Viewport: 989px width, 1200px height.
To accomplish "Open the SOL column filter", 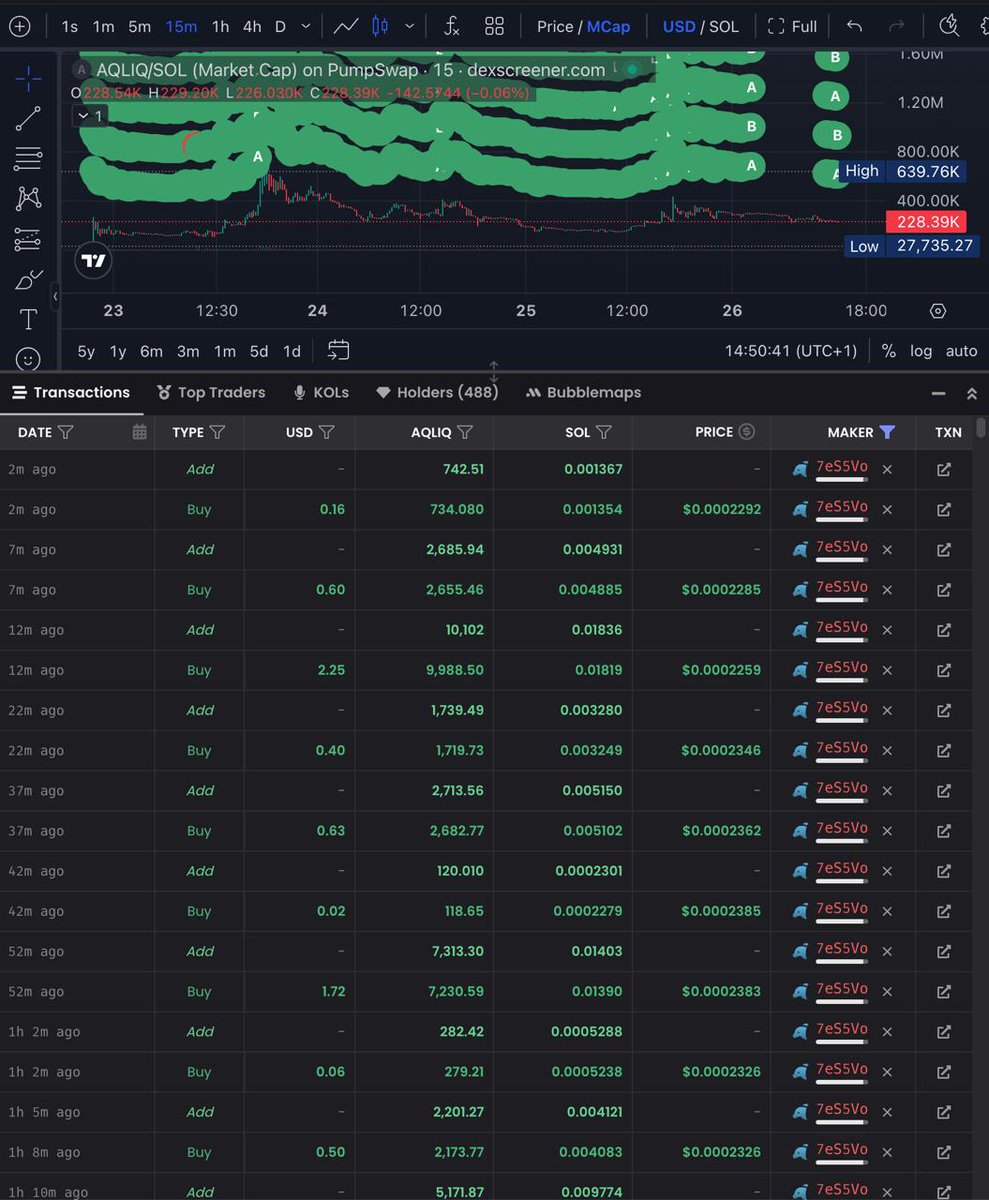I will pos(603,432).
